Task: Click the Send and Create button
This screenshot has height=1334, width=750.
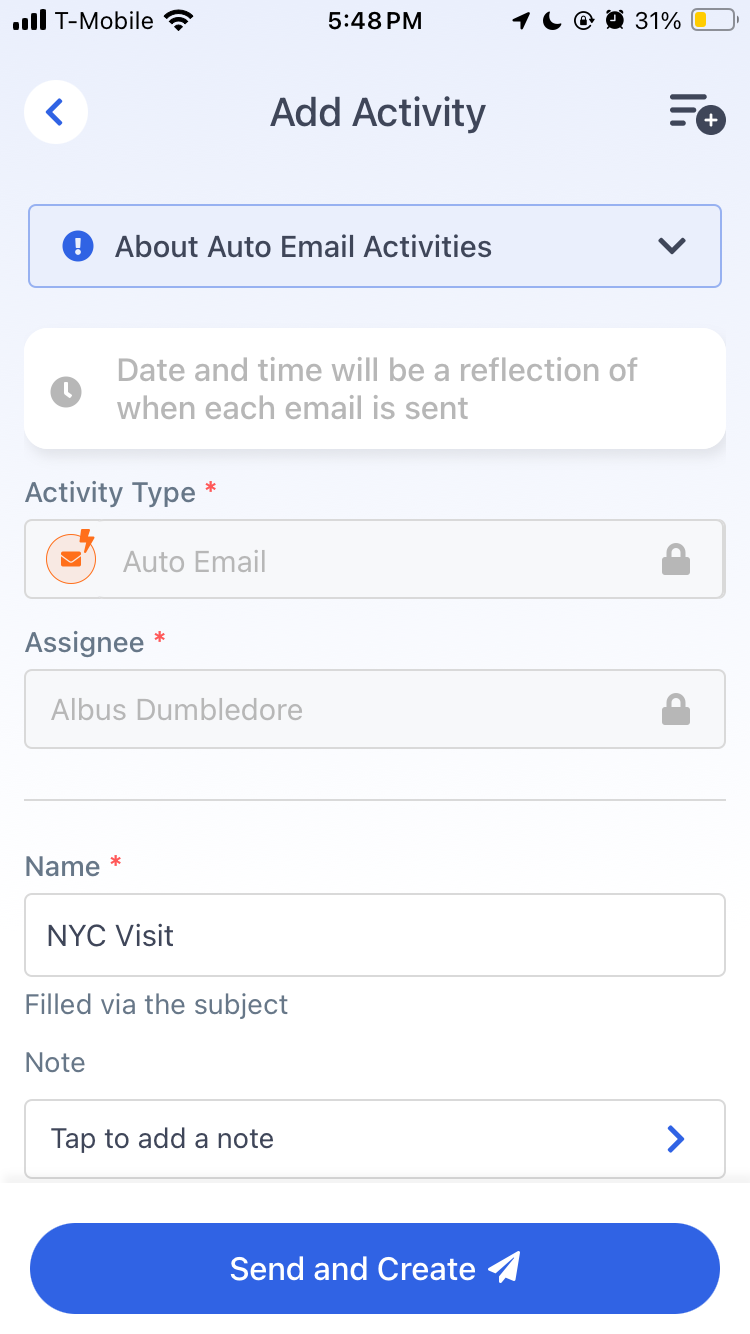Action: [375, 1268]
